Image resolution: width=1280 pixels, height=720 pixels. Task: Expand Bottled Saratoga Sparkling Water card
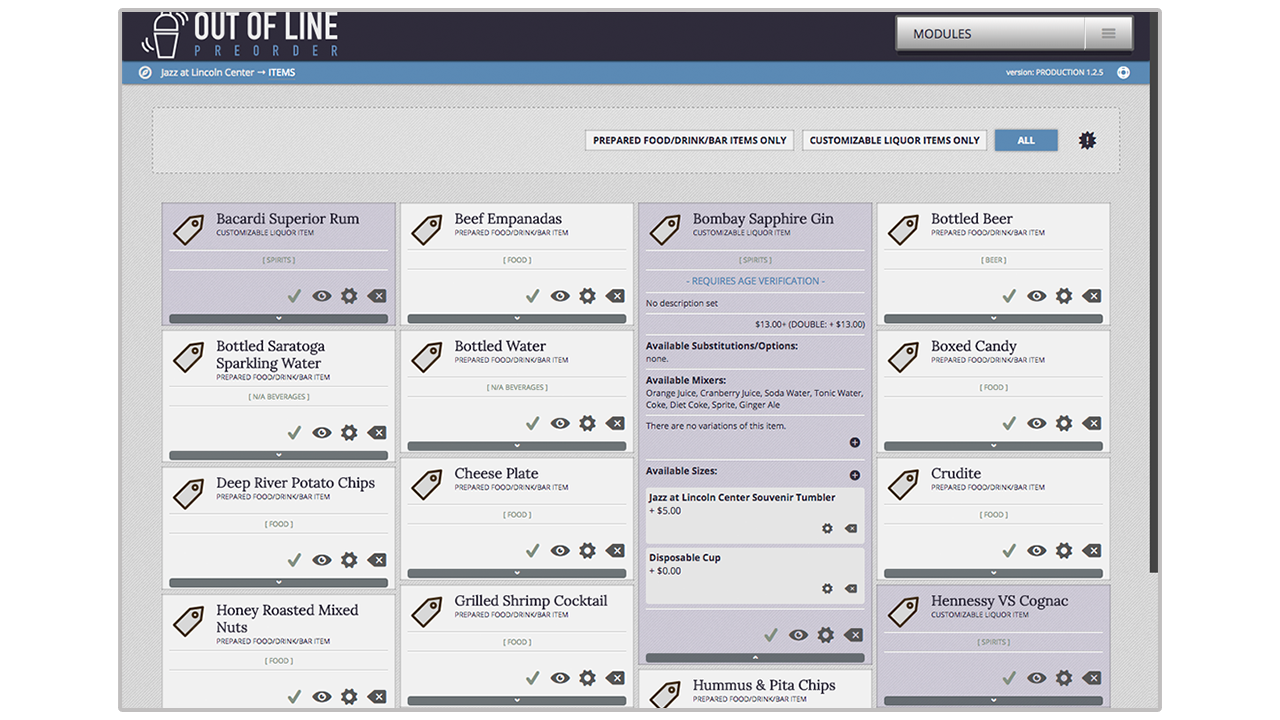click(279, 456)
